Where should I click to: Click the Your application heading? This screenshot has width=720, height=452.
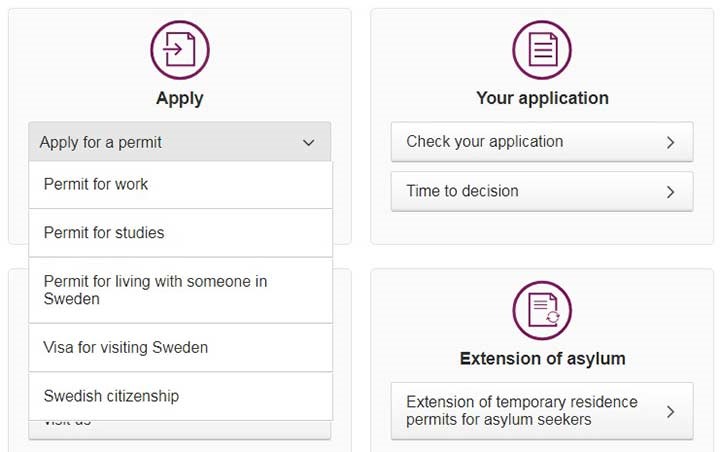click(x=542, y=98)
